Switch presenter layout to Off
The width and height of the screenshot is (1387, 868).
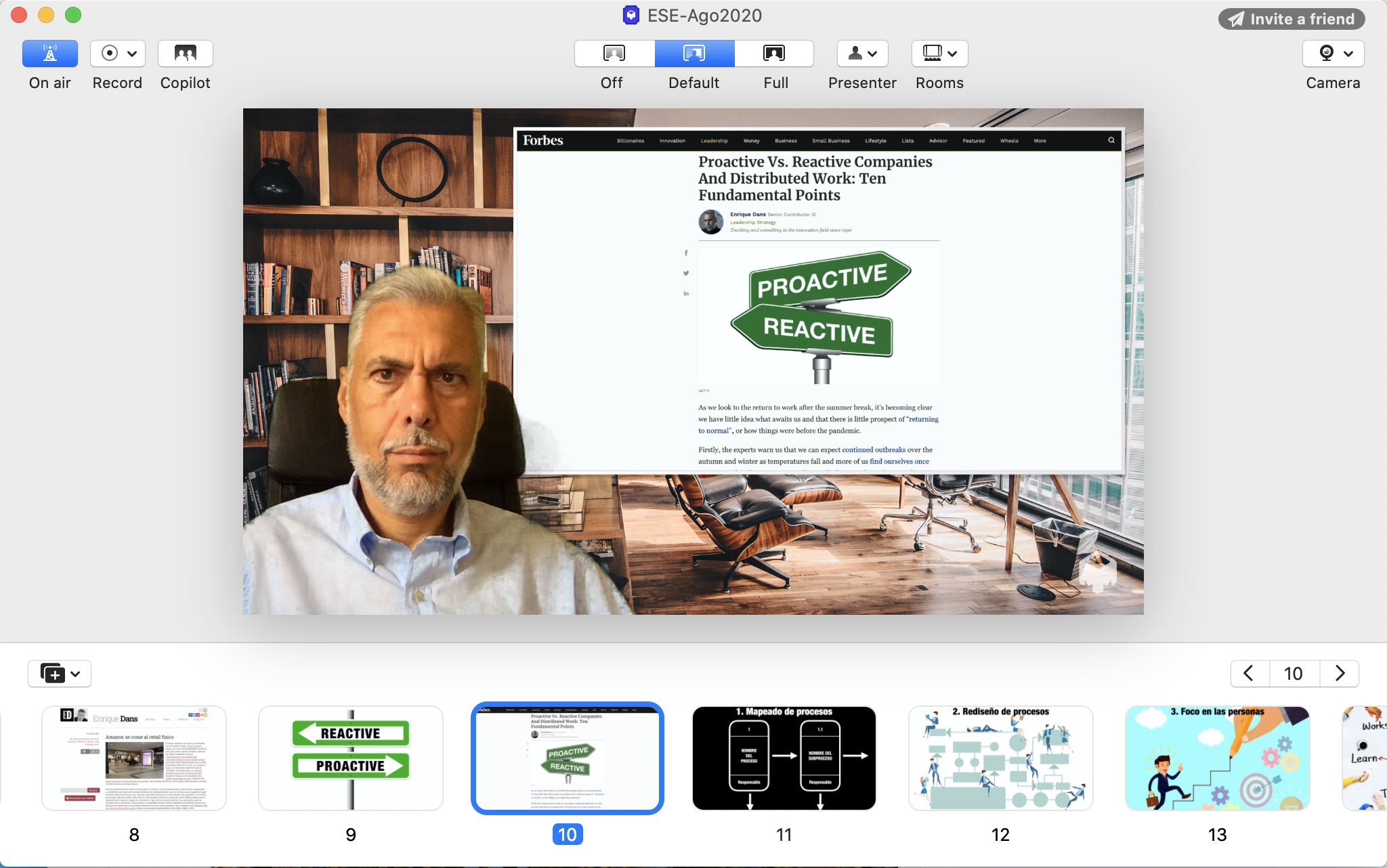(x=614, y=53)
